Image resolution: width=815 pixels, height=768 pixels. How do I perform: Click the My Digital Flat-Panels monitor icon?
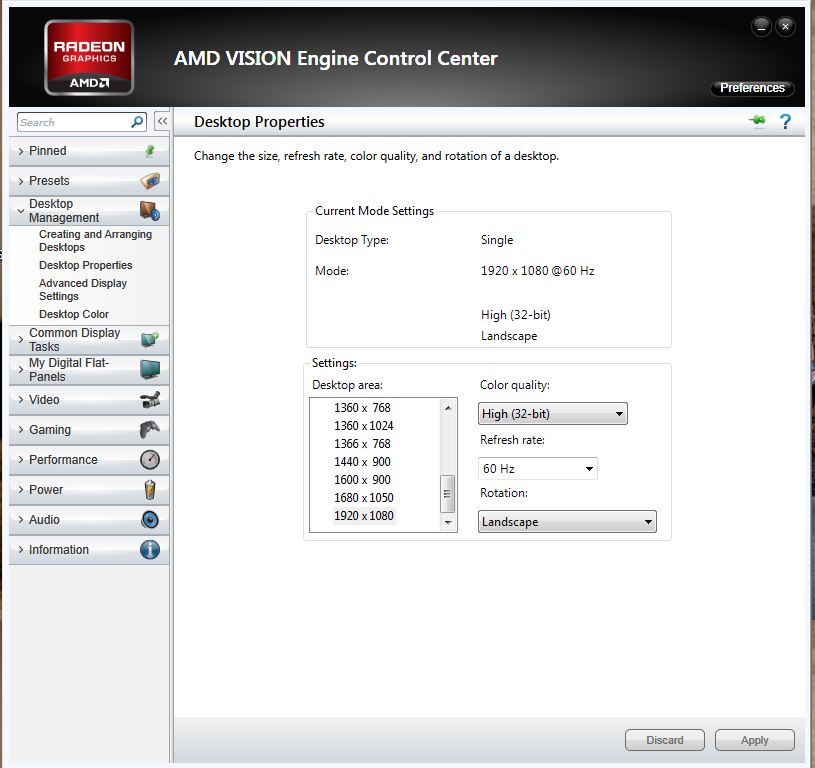click(x=150, y=369)
